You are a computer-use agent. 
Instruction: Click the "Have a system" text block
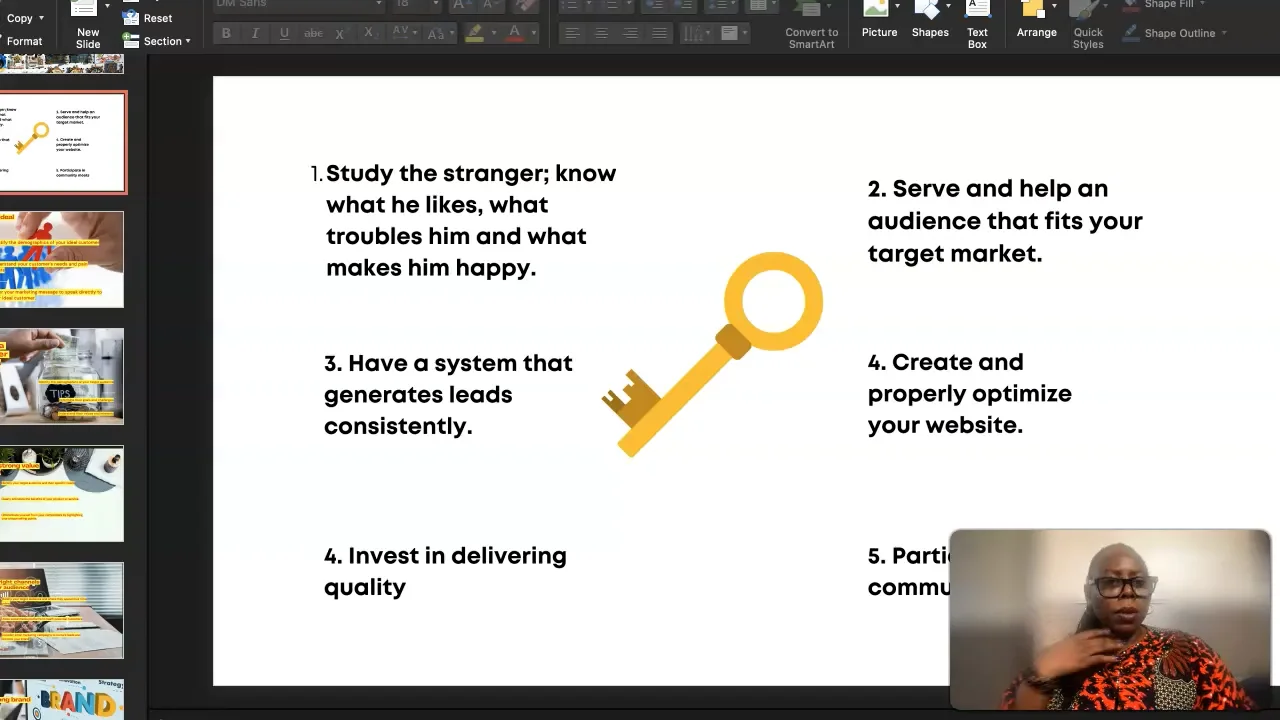[x=448, y=394]
